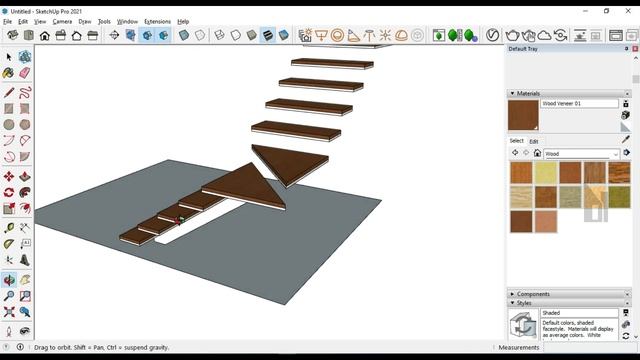
Task: Click the materials Back arrow
Action: click(515, 153)
